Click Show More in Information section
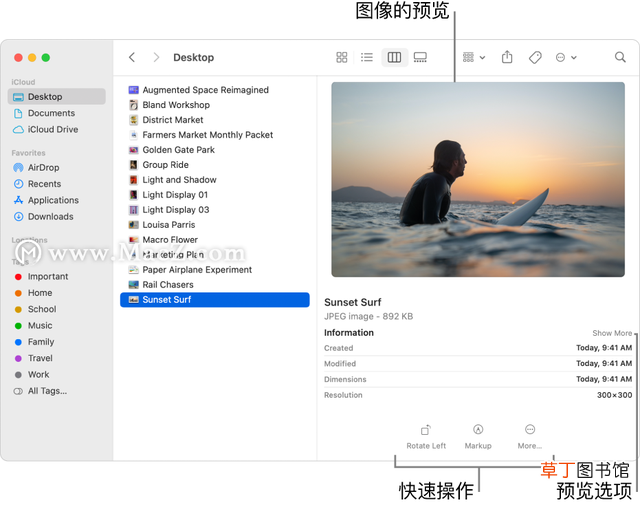The height and width of the screenshot is (505, 640). (x=612, y=333)
